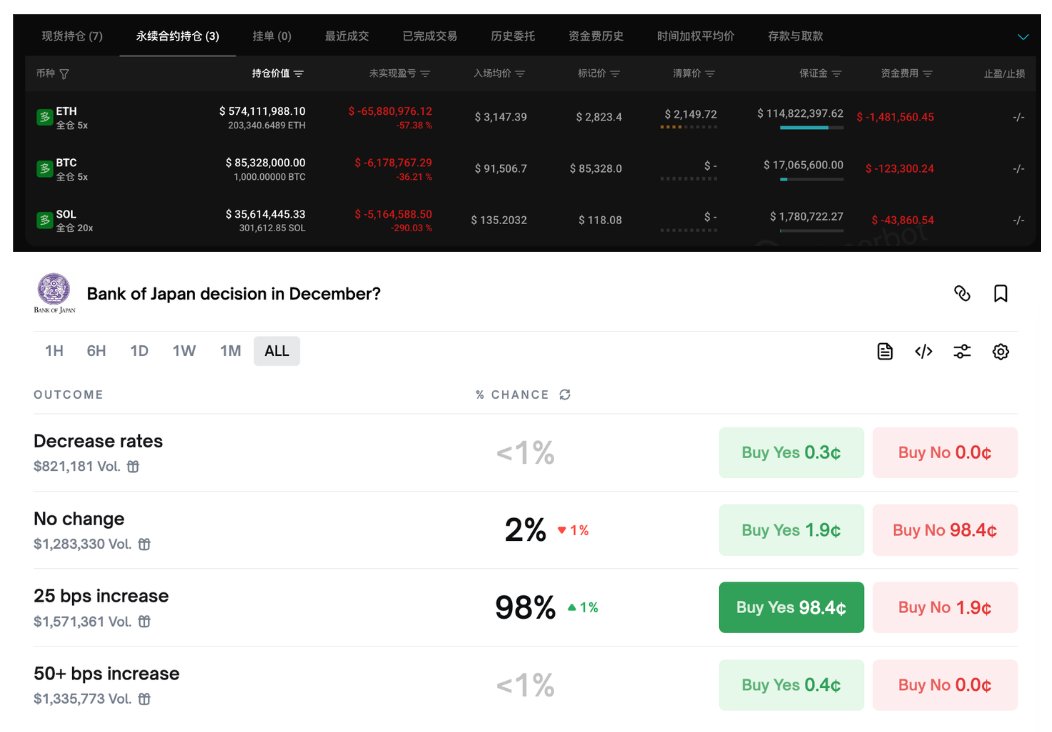Select the 1W time range
Viewport: 1052px width, 732px height.
click(x=184, y=351)
